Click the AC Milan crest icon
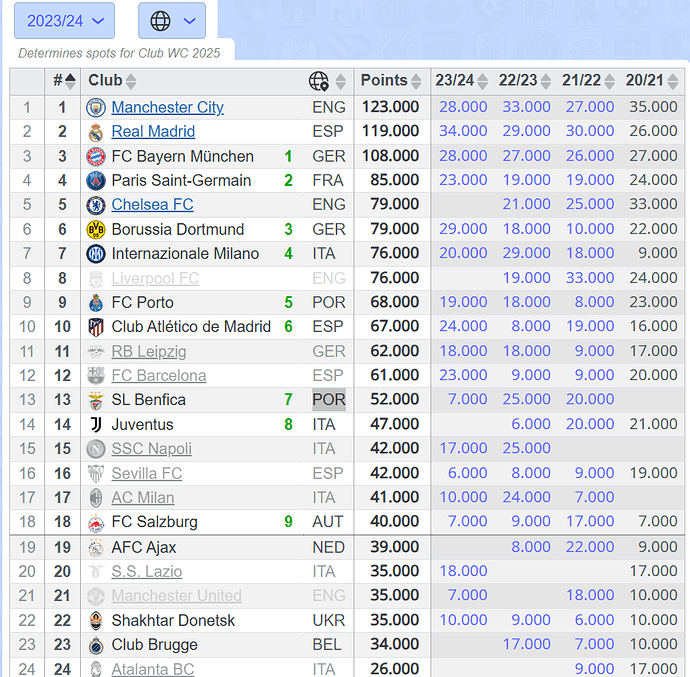This screenshot has height=677, width=690. pyautogui.click(x=96, y=498)
